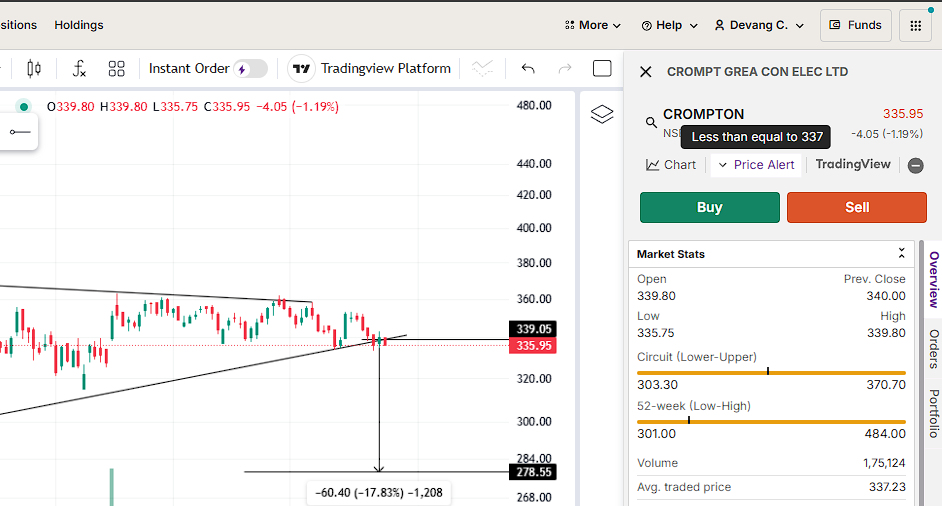Click the Avg. traded price 337.23
Image resolution: width=942 pixels, height=506 pixels.
pyautogui.click(x=887, y=487)
